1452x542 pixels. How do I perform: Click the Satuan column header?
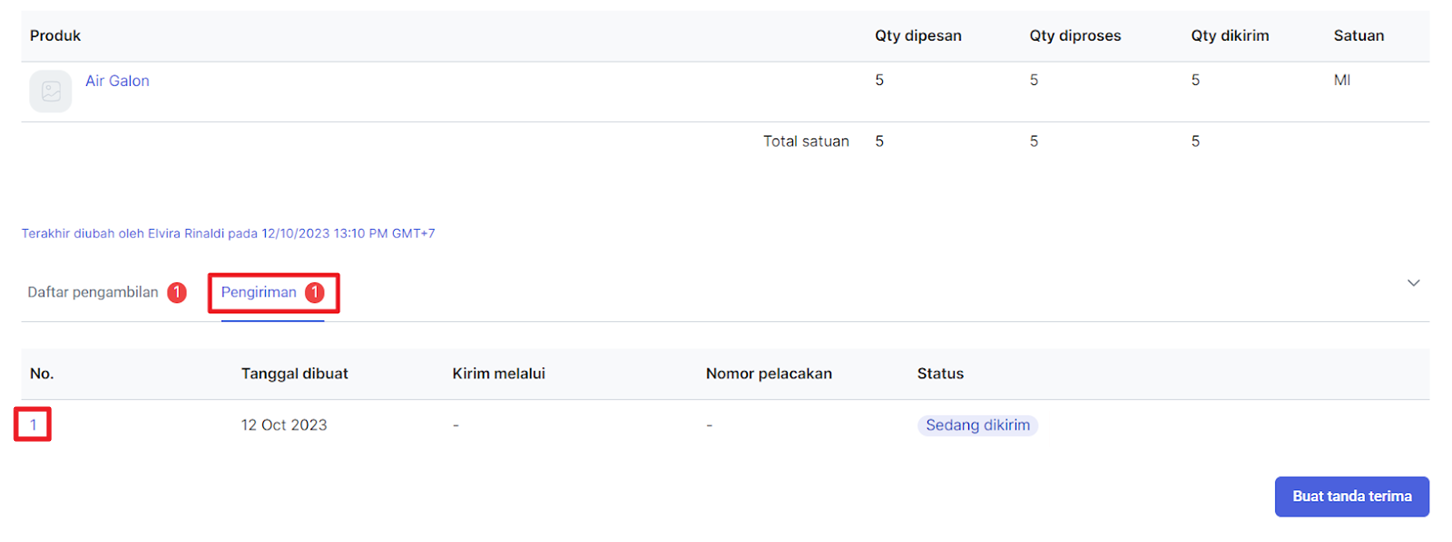click(x=1359, y=36)
